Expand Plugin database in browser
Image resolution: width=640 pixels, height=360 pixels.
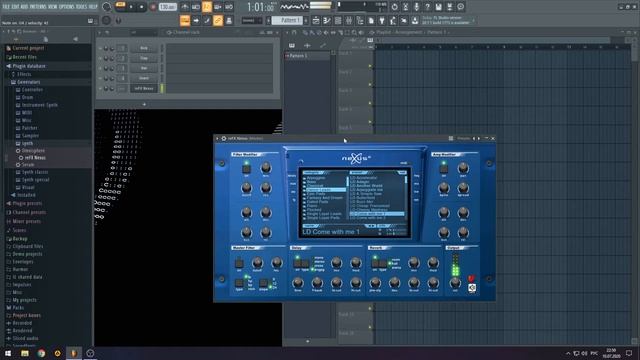click(29, 66)
